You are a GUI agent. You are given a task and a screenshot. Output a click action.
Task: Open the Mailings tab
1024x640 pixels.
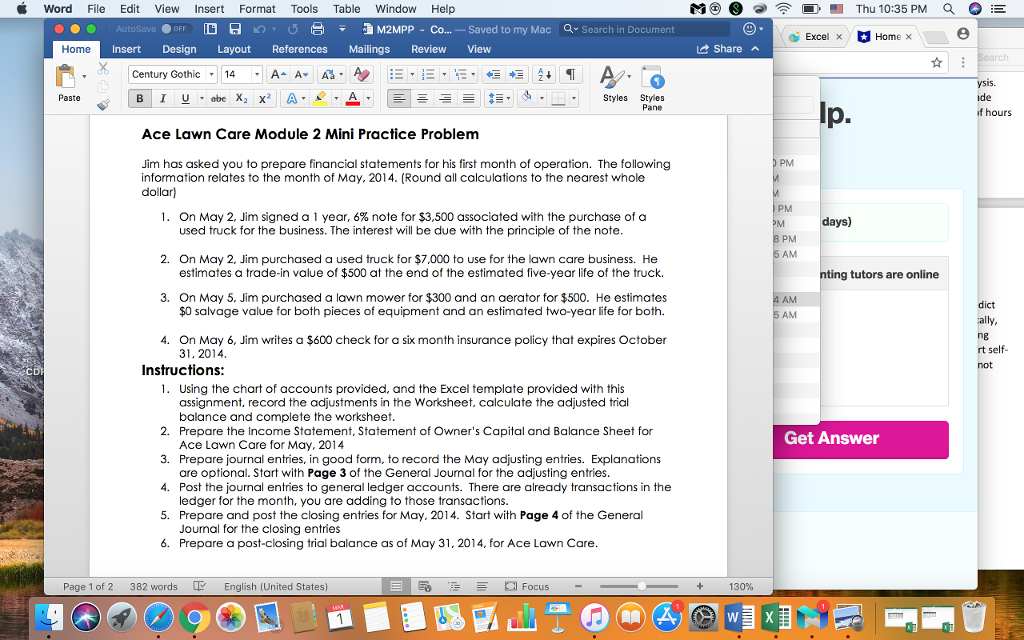pos(369,49)
